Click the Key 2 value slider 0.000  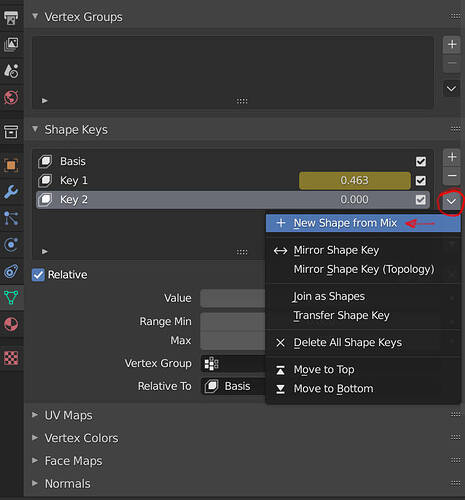click(355, 200)
